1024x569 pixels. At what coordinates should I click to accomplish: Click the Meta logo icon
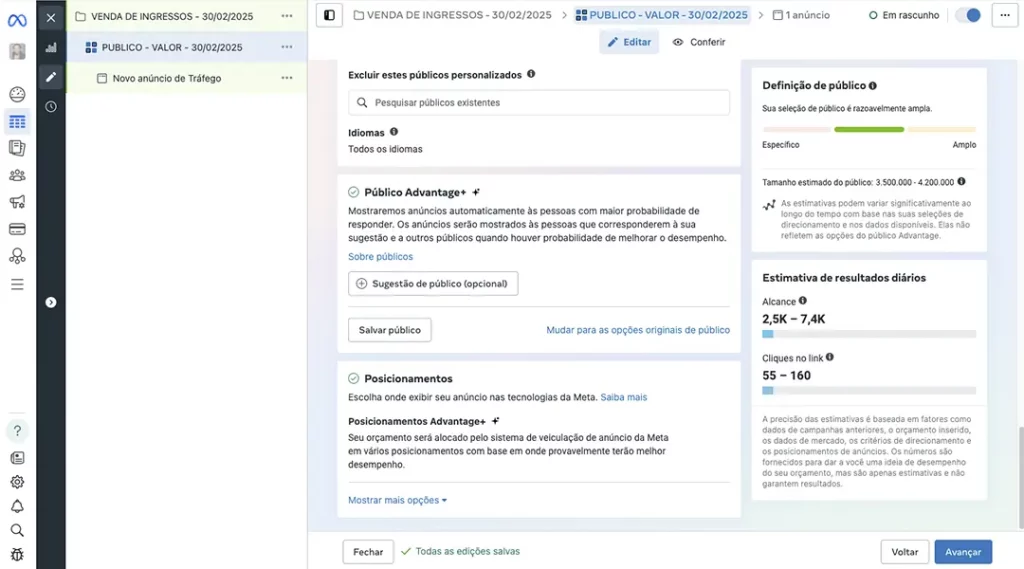[x=17, y=20]
